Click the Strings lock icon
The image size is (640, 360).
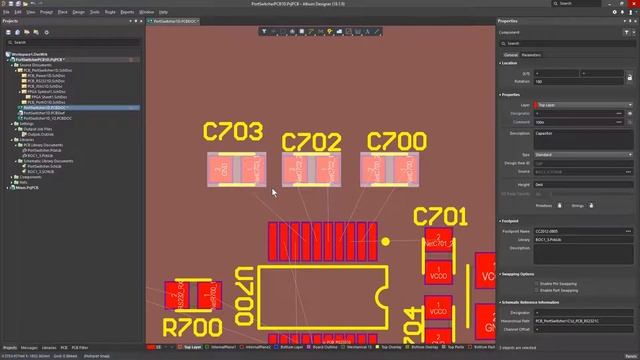[x=591, y=206]
